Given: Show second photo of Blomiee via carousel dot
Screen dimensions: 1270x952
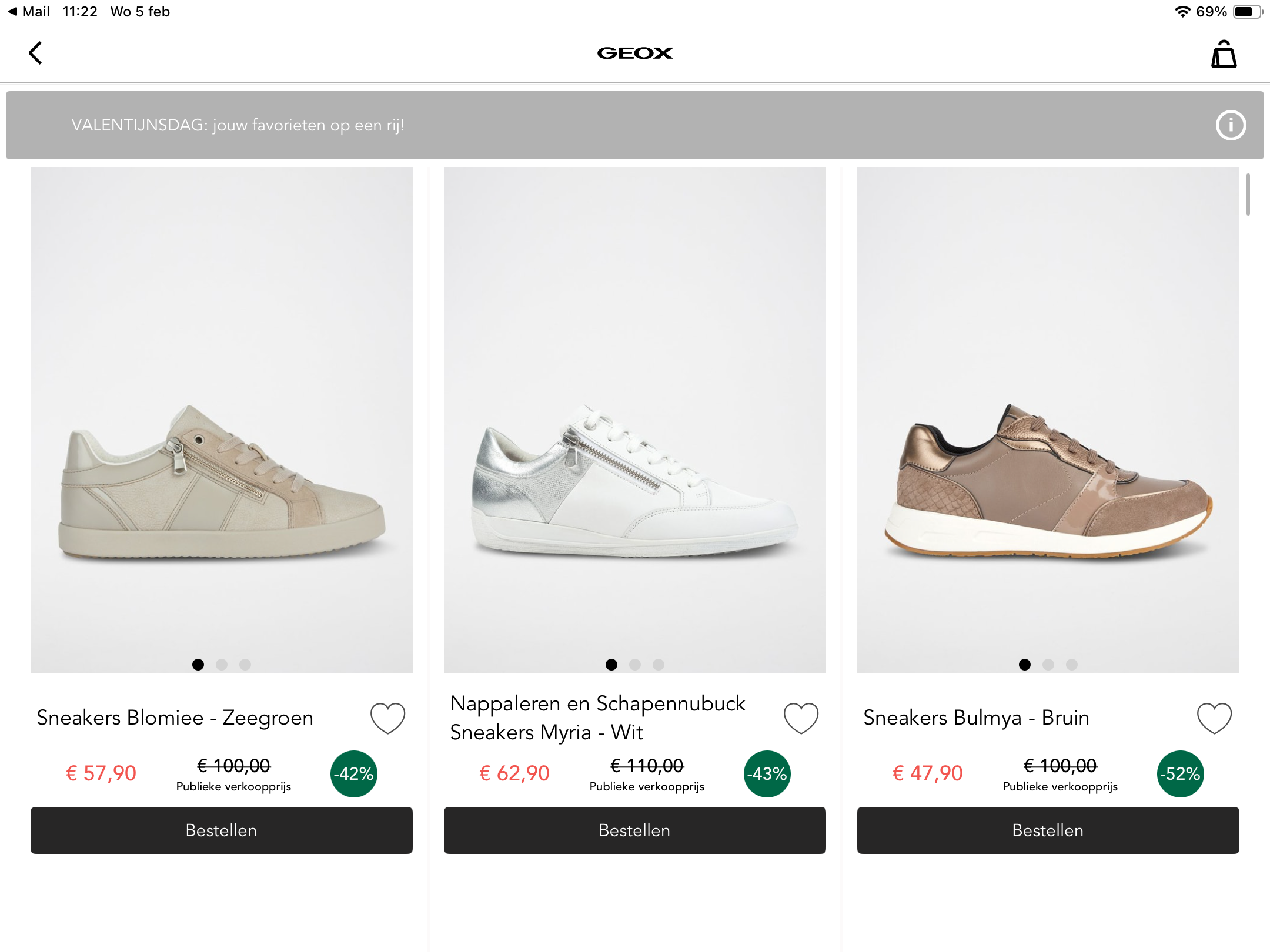Looking at the screenshot, I should point(222,665).
